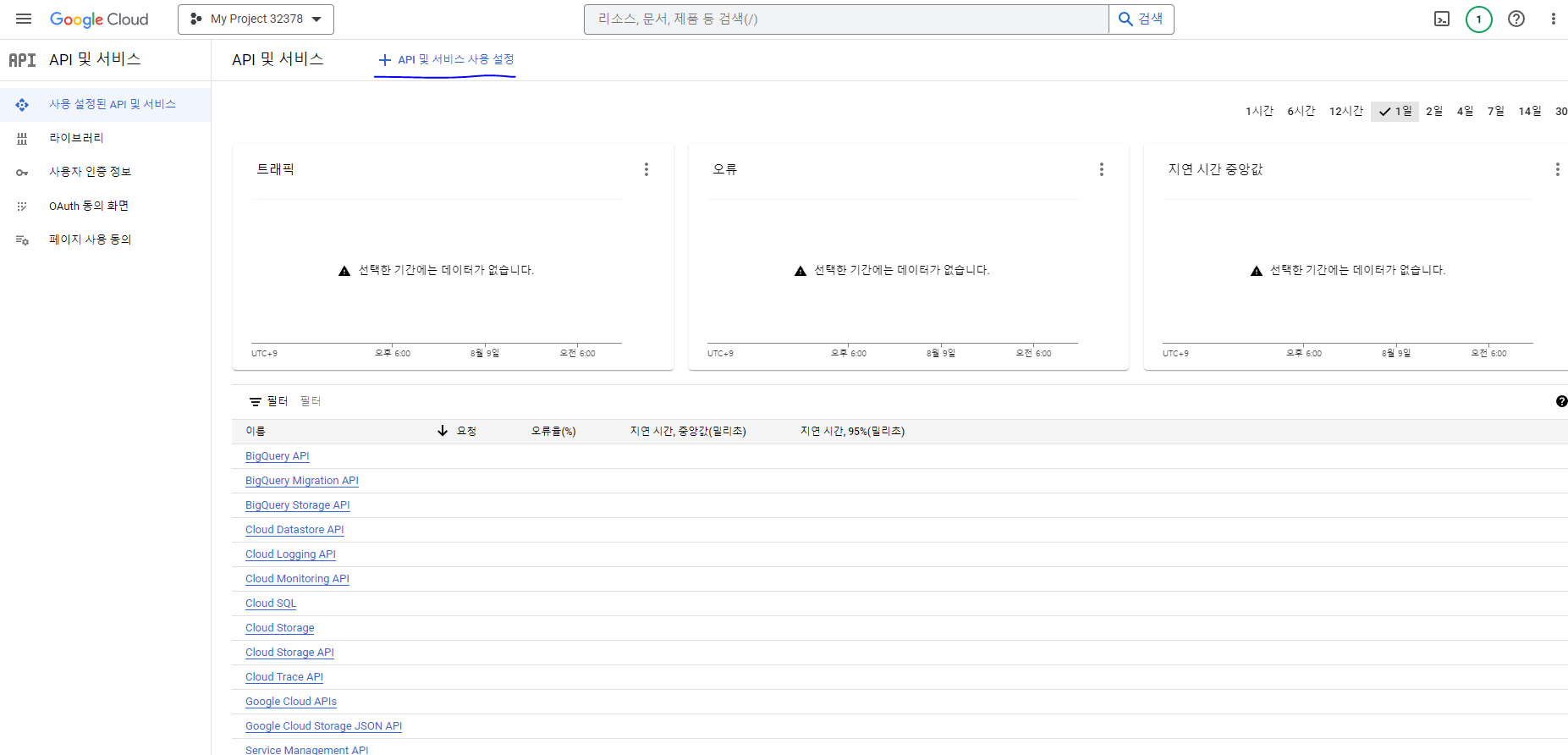Open the Cloud Logging API link
Screen dimensions: 1568x755
(290, 554)
